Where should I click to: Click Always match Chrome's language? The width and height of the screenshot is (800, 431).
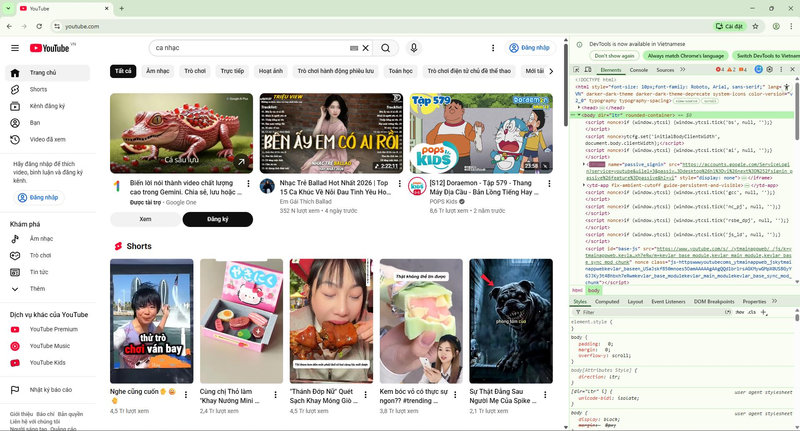click(686, 56)
